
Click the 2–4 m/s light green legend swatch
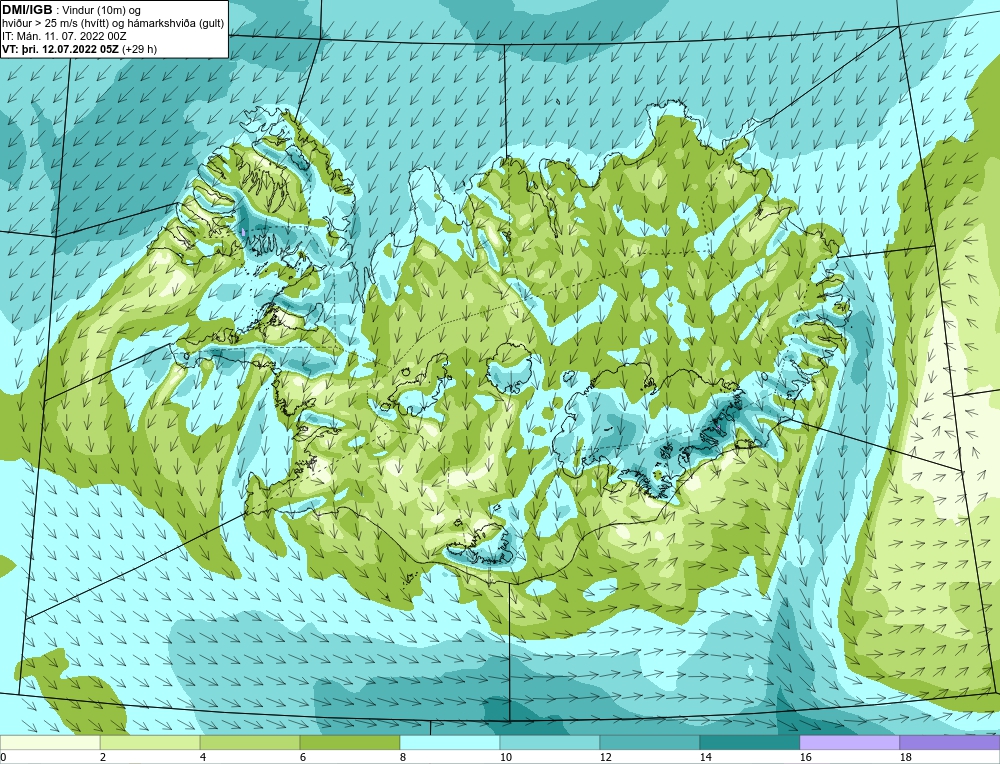click(x=150, y=742)
